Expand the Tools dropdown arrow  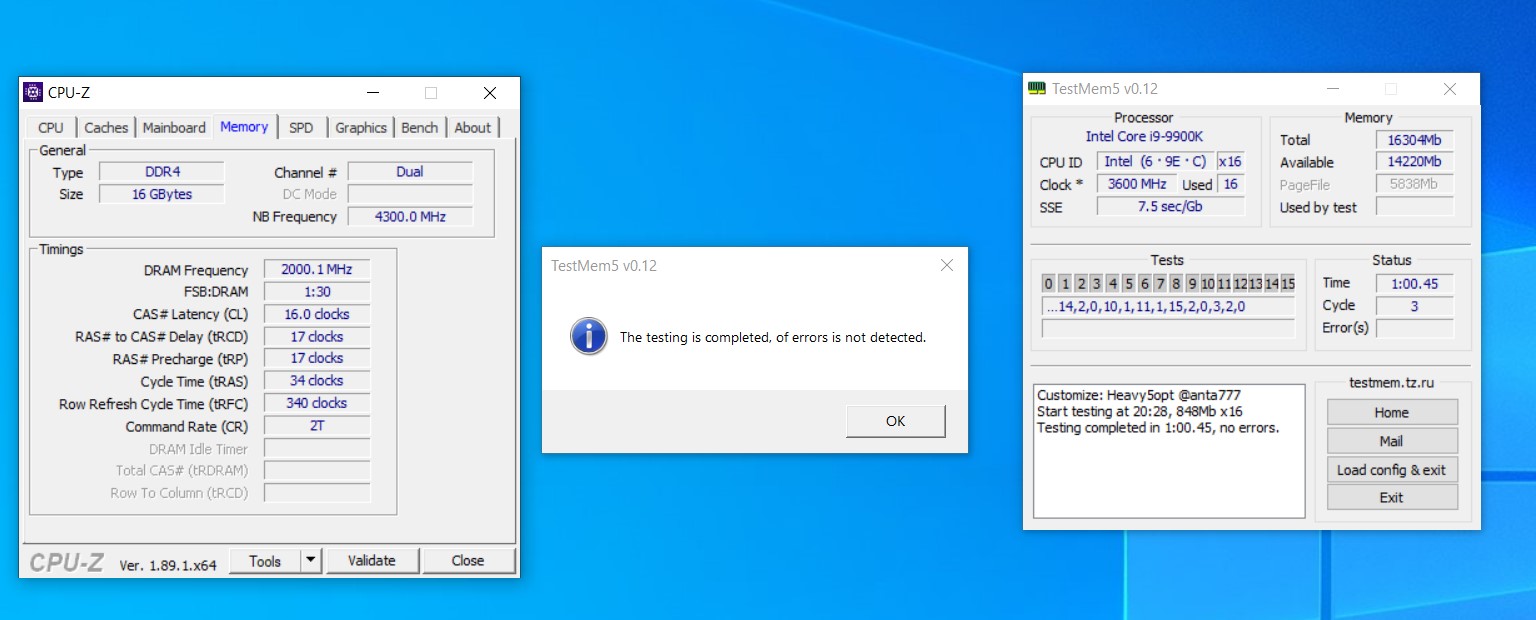311,561
